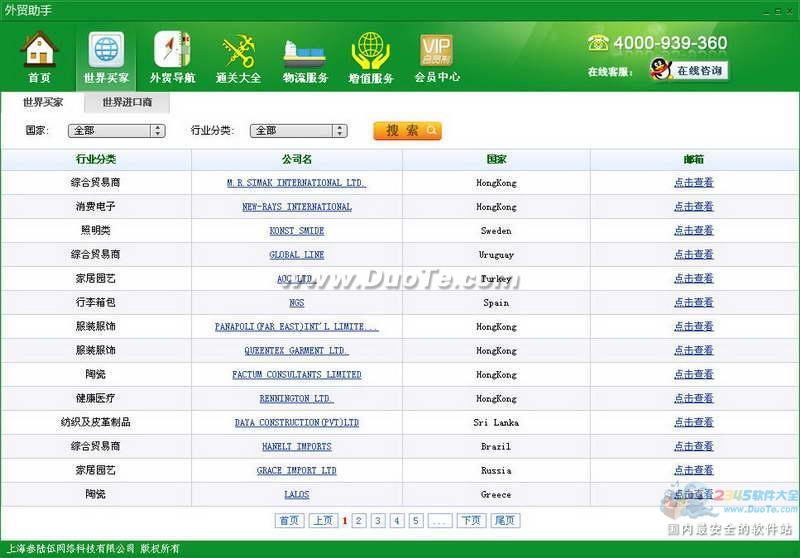Image resolution: width=800 pixels, height=558 pixels.
Task: Switch to the 世界进口商 tab
Action: [127, 103]
